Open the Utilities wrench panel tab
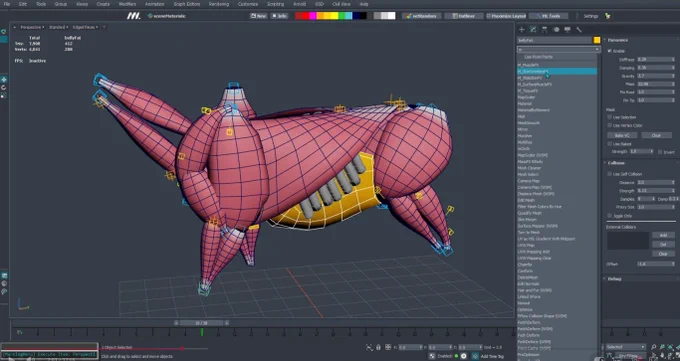The height and width of the screenshot is (361, 680). pyautogui.click(x=579, y=30)
